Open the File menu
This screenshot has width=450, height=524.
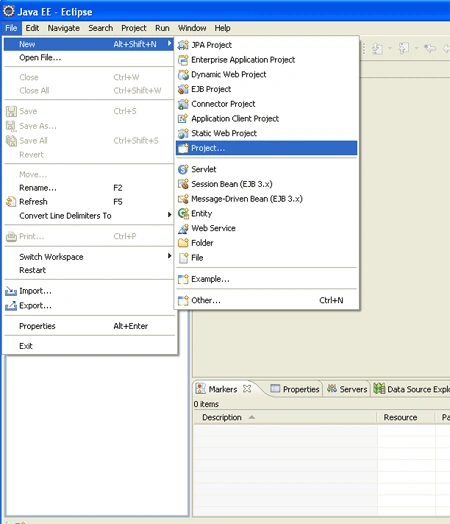click(11, 28)
